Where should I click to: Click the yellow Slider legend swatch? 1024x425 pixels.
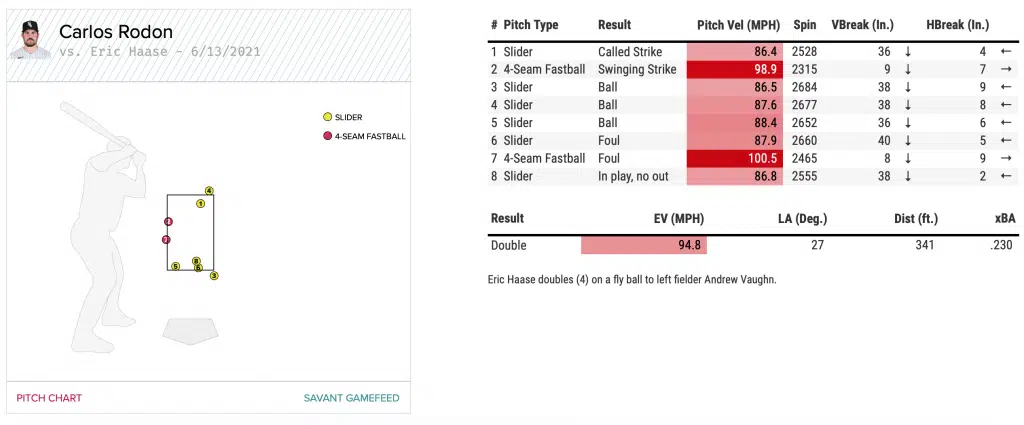point(326,117)
